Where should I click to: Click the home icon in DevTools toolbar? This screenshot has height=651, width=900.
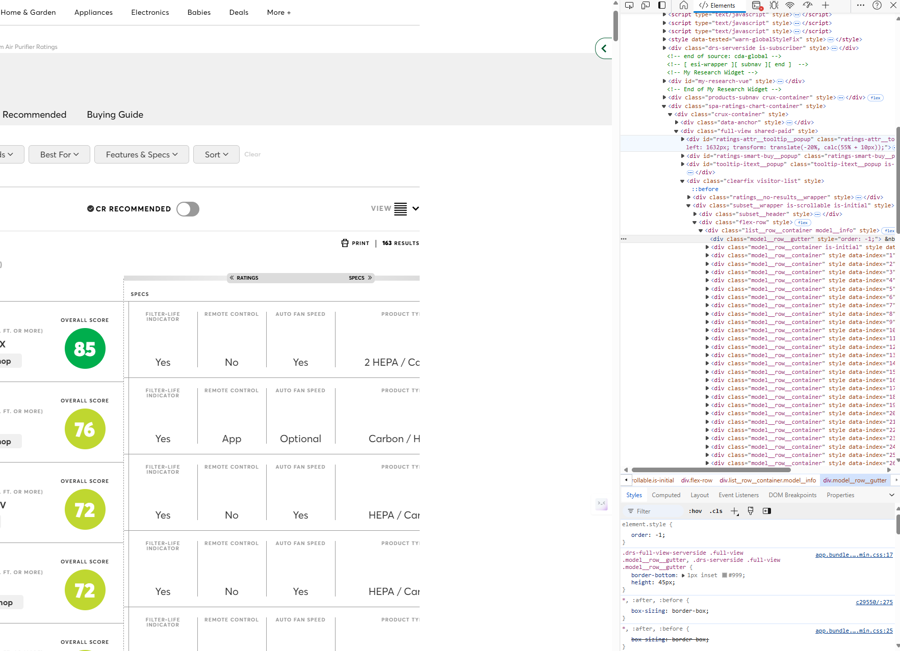tap(685, 5)
